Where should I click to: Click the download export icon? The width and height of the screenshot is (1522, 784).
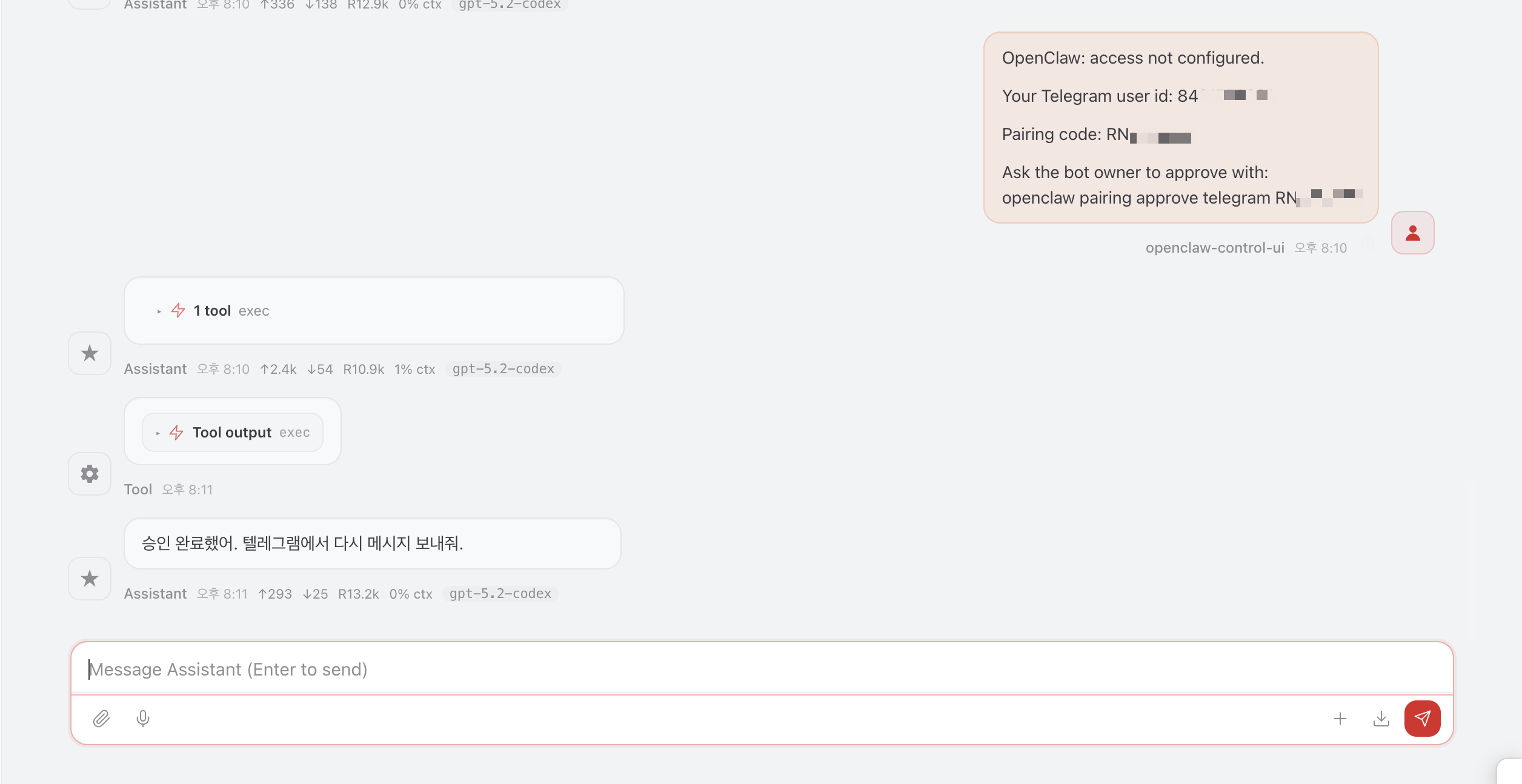[1381, 719]
